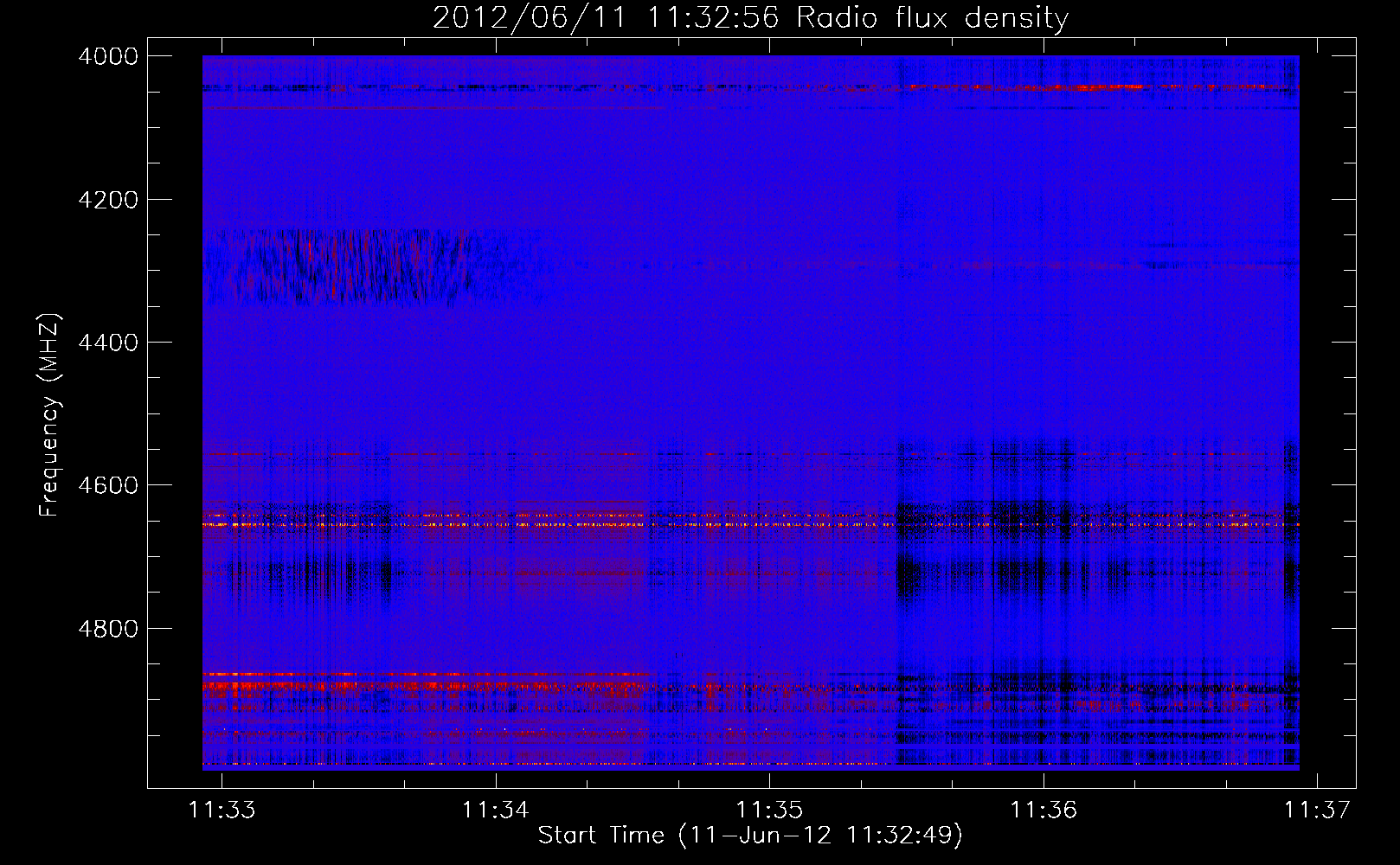Click the 11:34 time tick label

coord(496,810)
